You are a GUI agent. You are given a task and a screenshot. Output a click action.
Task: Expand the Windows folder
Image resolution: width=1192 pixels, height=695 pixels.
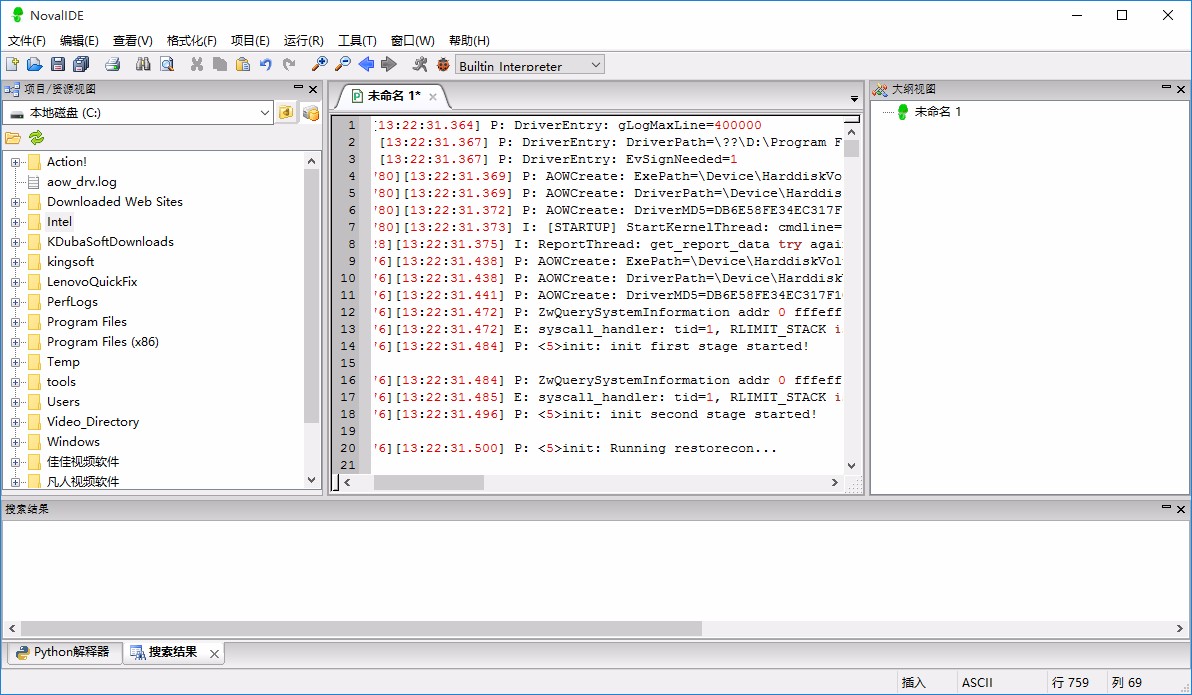pyautogui.click(x=14, y=442)
